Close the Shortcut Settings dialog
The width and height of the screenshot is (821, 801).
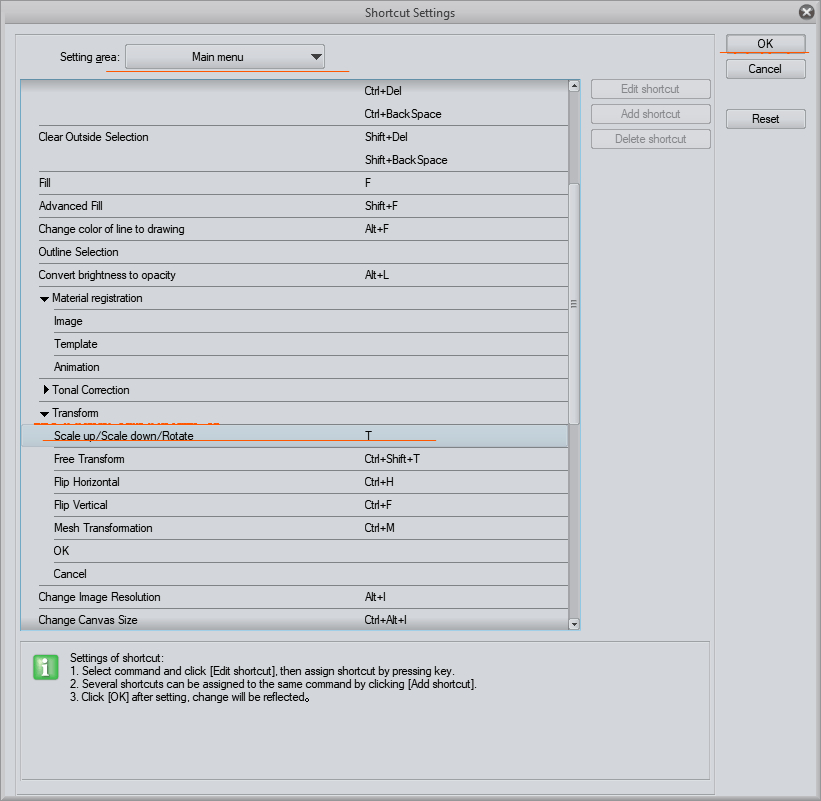(806, 12)
